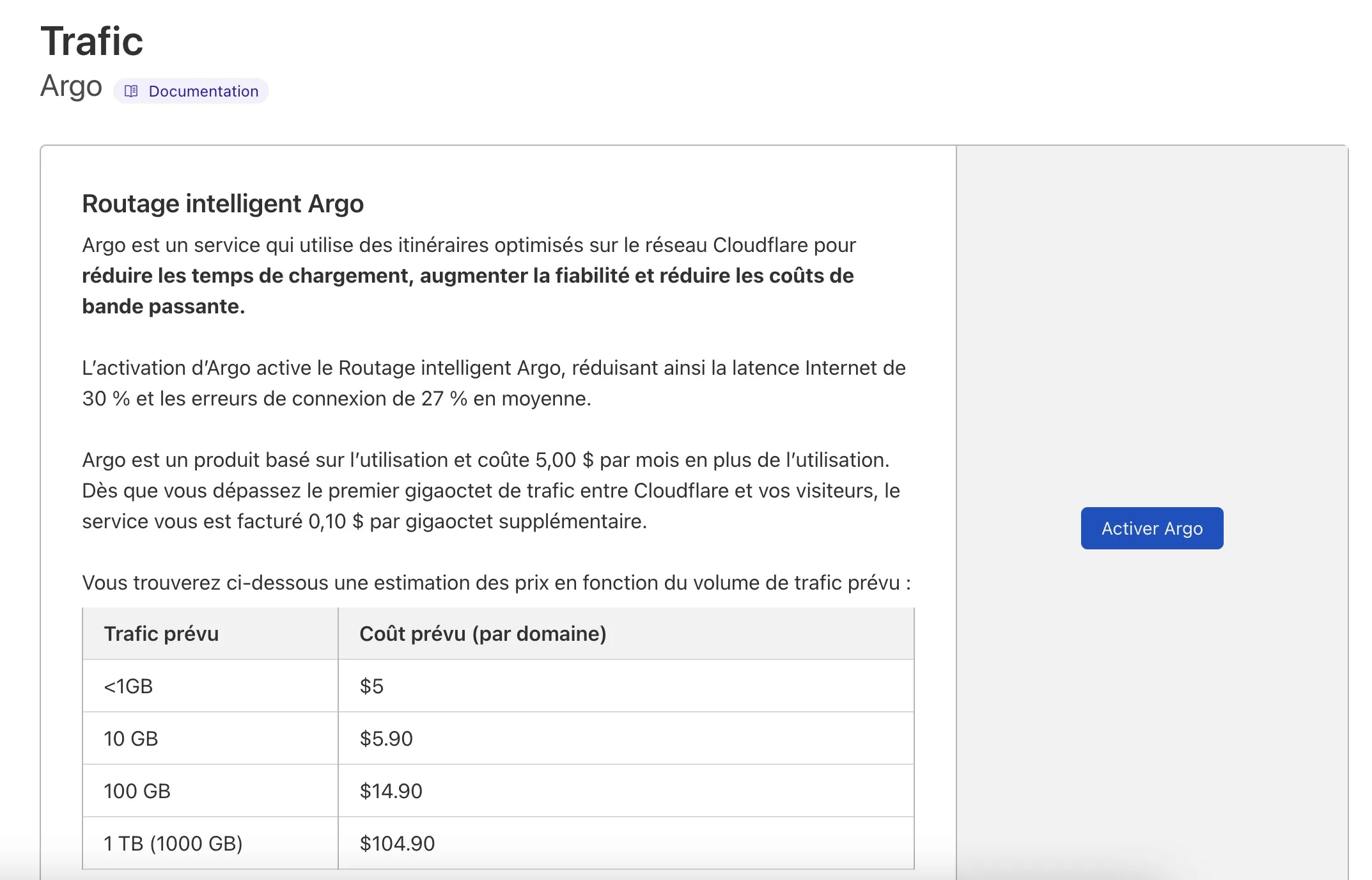Image resolution: width=1372 pixels, height=880 pixels.
Task: Select the <1GB traffic cell
Action: (129, 686)
